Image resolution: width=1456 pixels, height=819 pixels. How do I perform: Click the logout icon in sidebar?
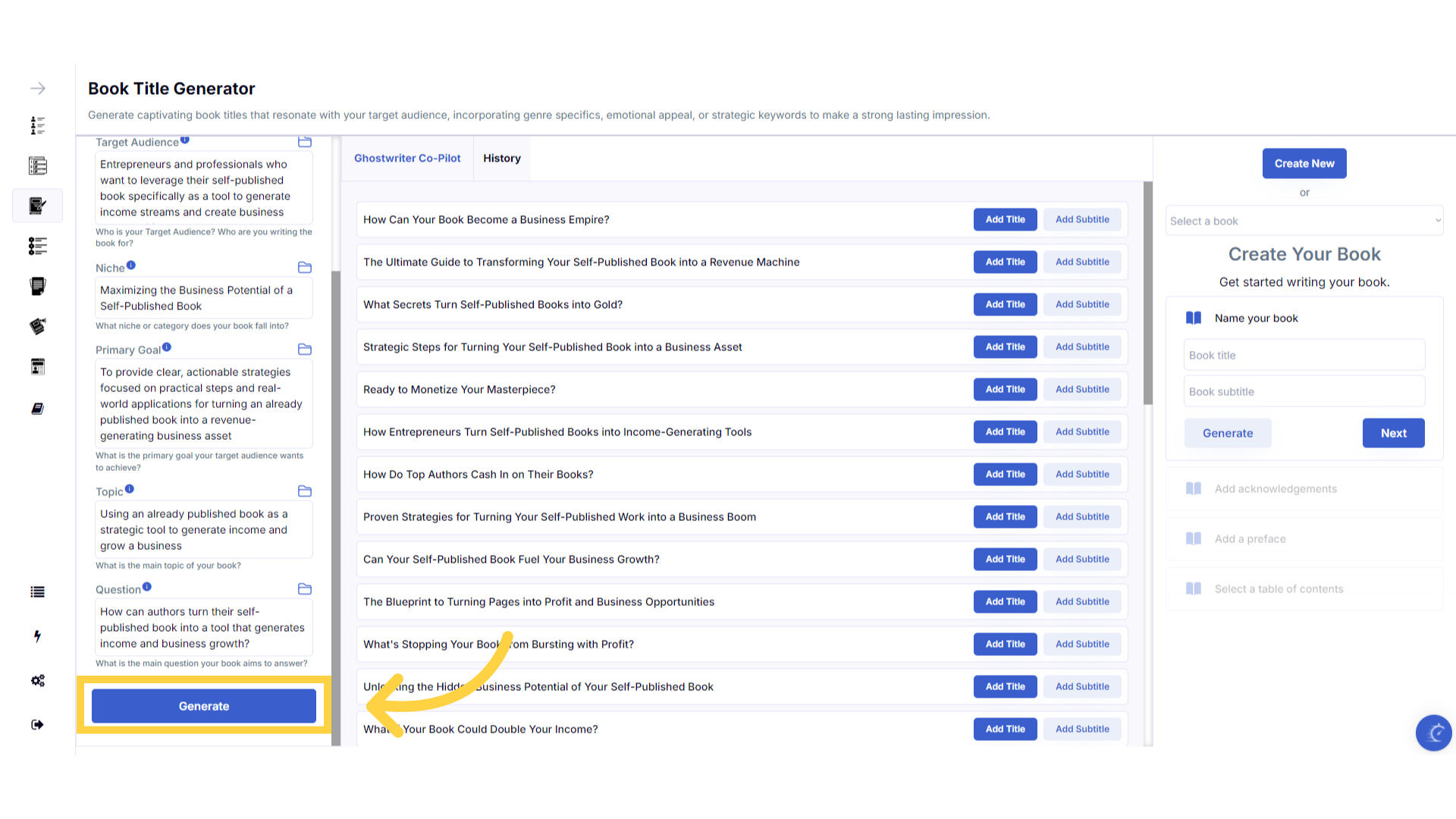pos(37,725)
